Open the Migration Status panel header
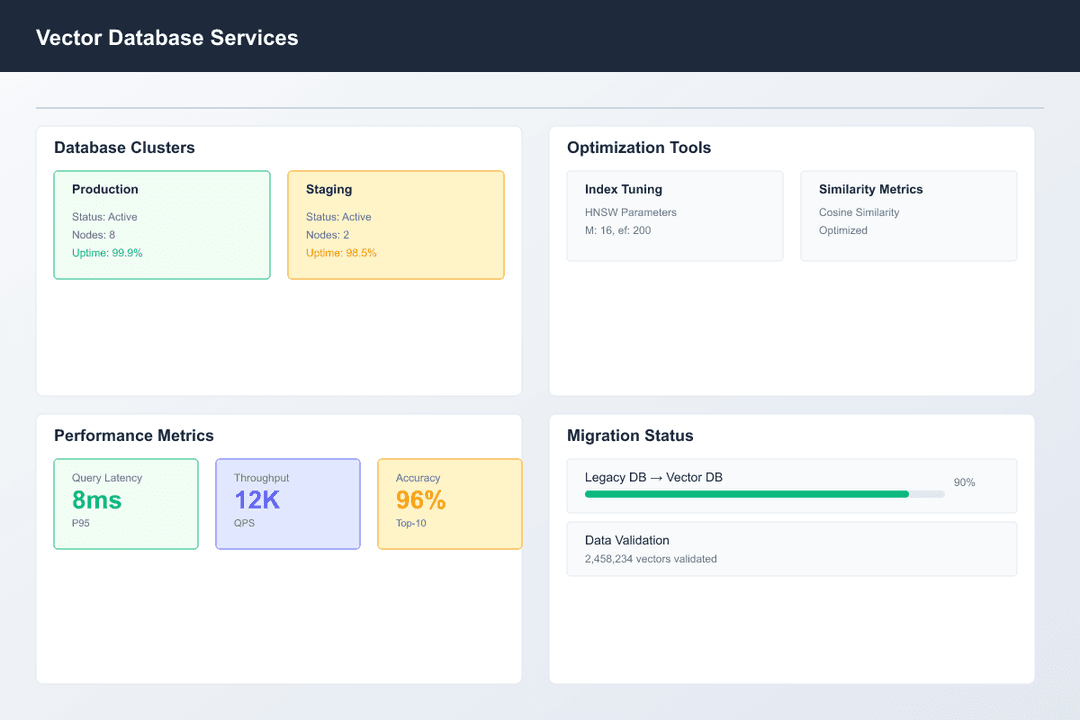This screenshot has width=1080, height=720. [x=629, y=435]
